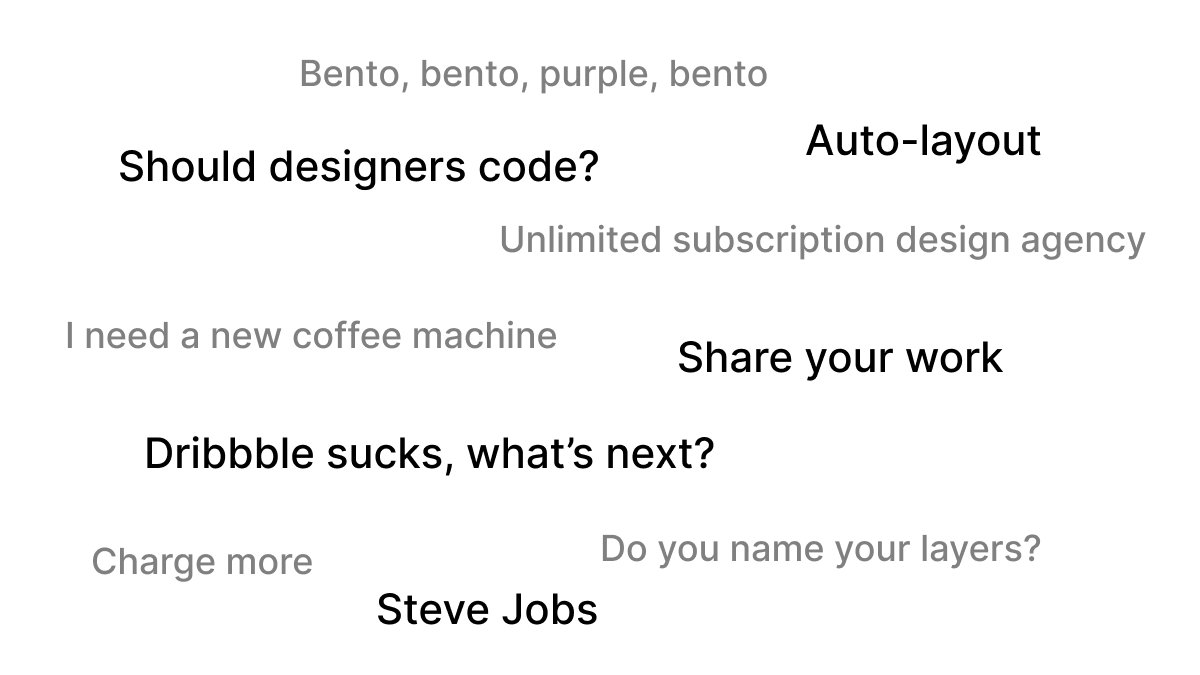Click "Dribbble sucks, what's next?" text
Image resolution: width=1200 pixels, height=675 pixels.
click(429, 454)
